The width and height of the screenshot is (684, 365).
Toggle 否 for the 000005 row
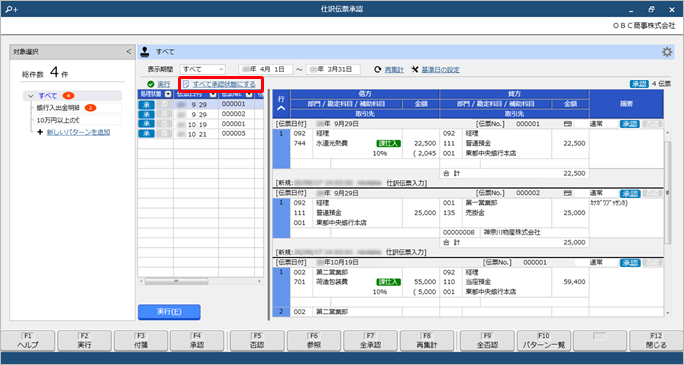tap(163, 134)
